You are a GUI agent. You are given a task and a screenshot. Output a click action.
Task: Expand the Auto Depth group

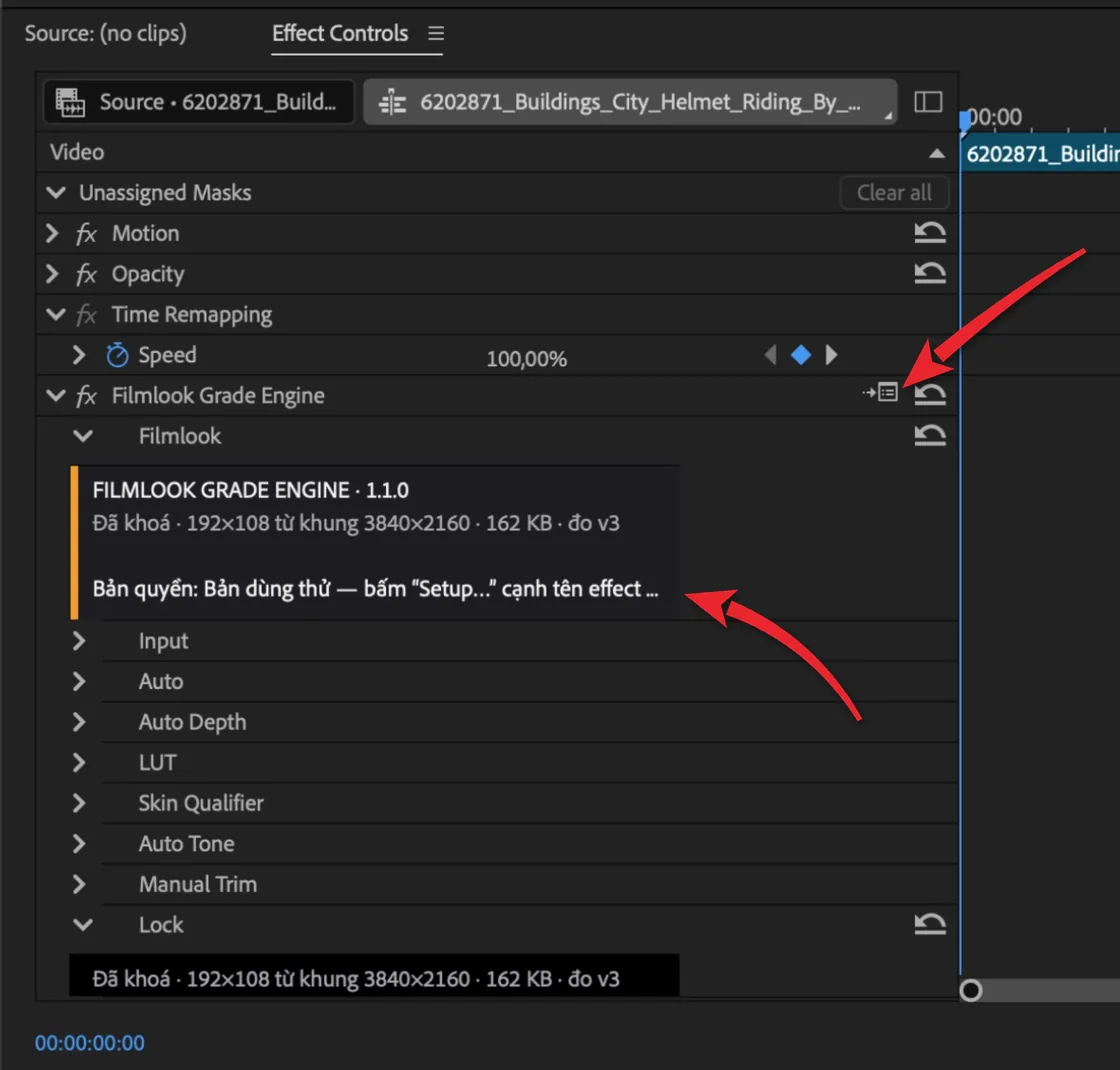point(79,722)
